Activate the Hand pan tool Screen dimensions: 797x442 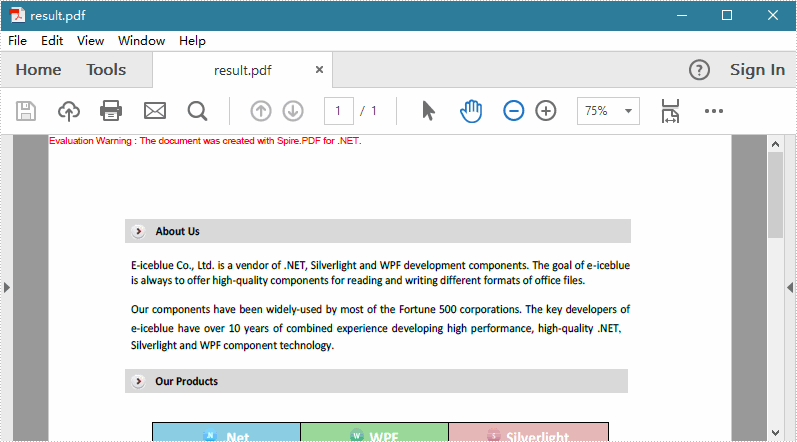[x=471, y=111]
